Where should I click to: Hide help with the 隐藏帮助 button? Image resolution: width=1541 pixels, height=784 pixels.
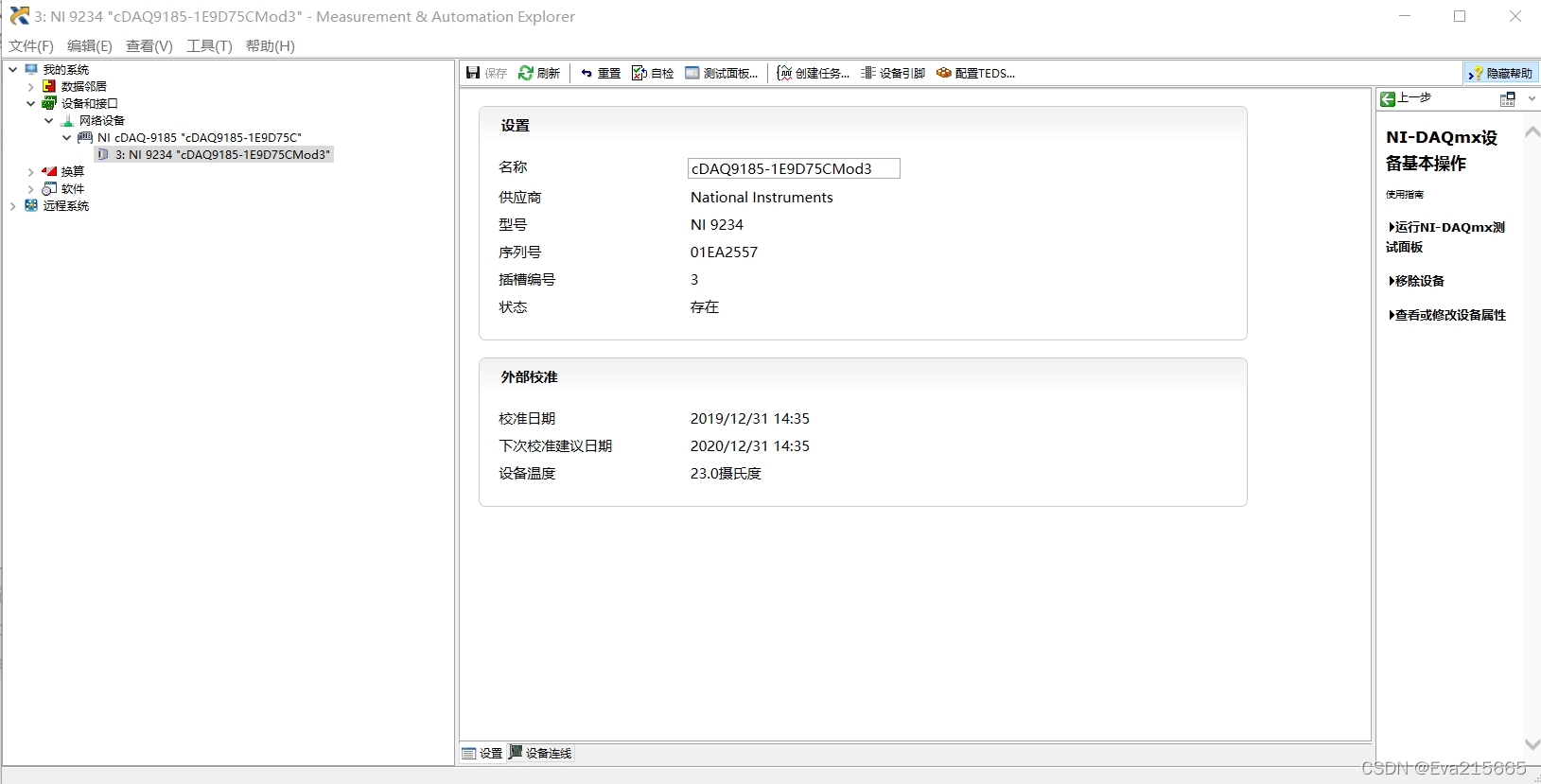click(1501, 73)
